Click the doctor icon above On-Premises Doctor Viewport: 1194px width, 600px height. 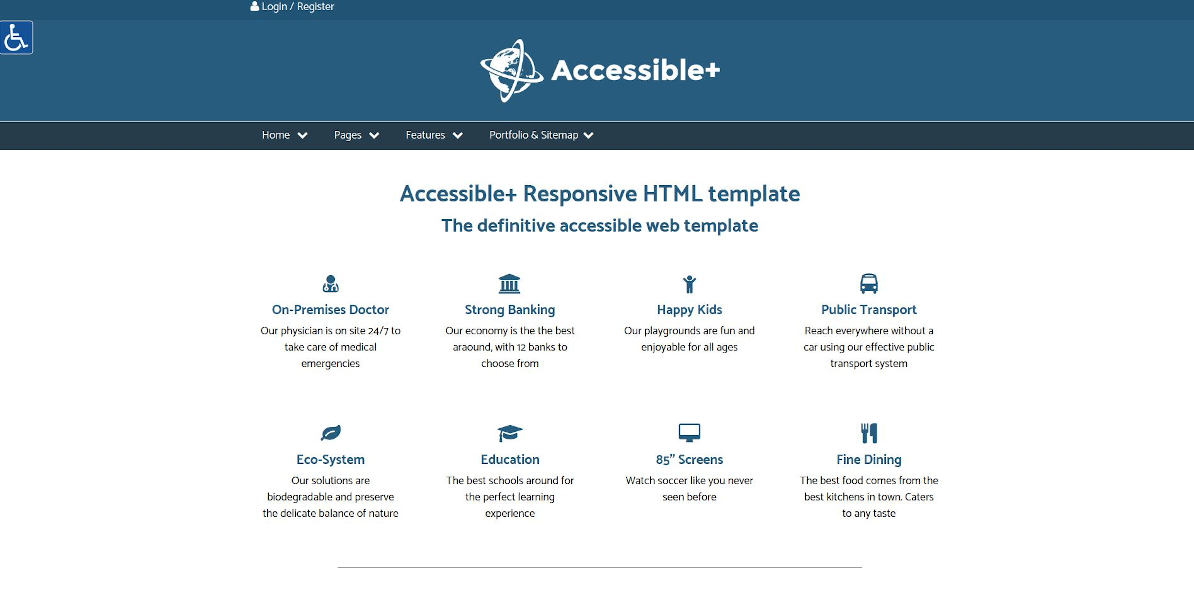pyautogui.click(x=330, y=284)
